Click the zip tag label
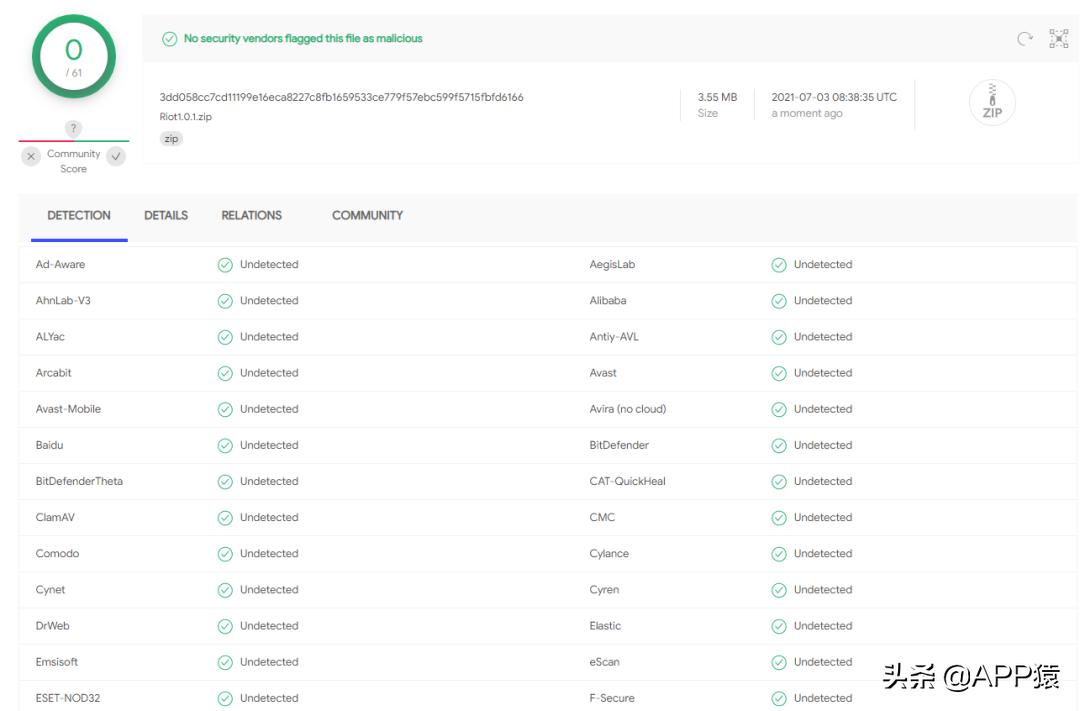 [x=171, y=139]
